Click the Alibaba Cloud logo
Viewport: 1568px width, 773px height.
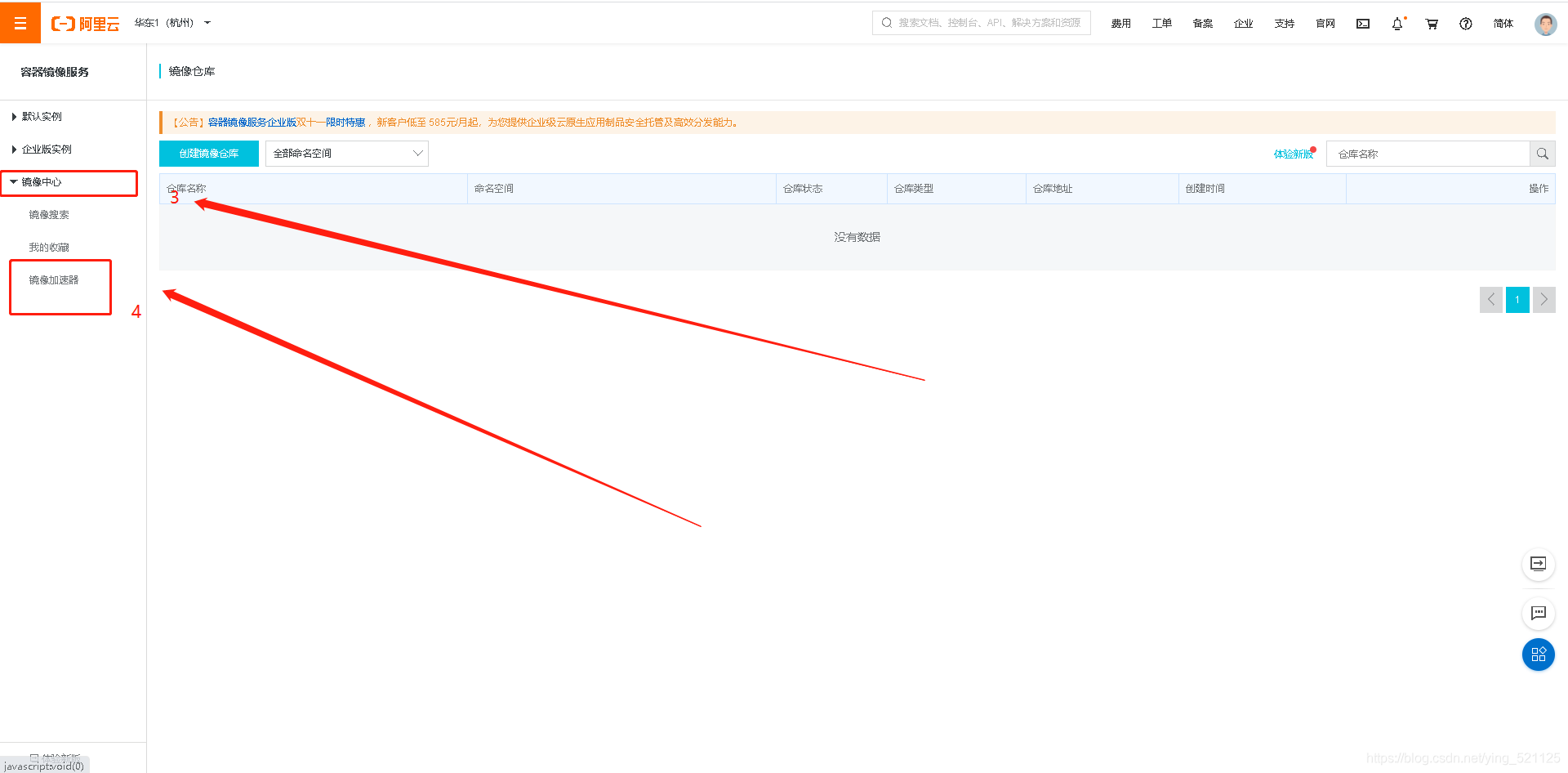click(x=85, y=24)
